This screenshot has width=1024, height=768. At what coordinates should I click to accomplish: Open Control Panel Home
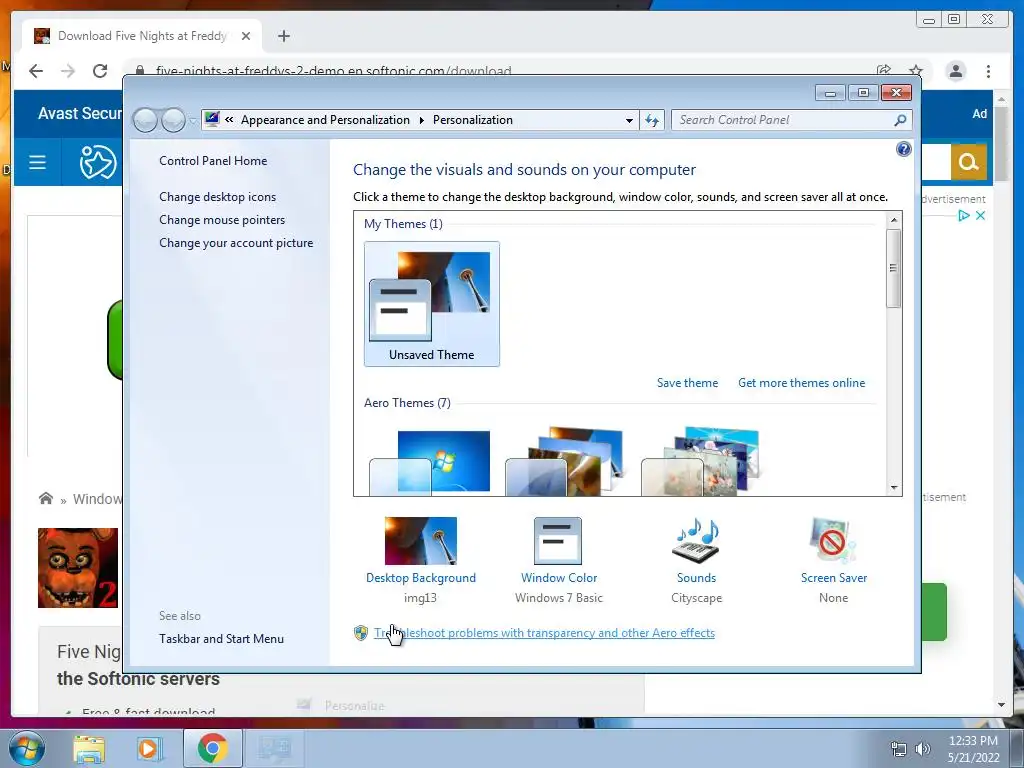(x=213, y=161)
